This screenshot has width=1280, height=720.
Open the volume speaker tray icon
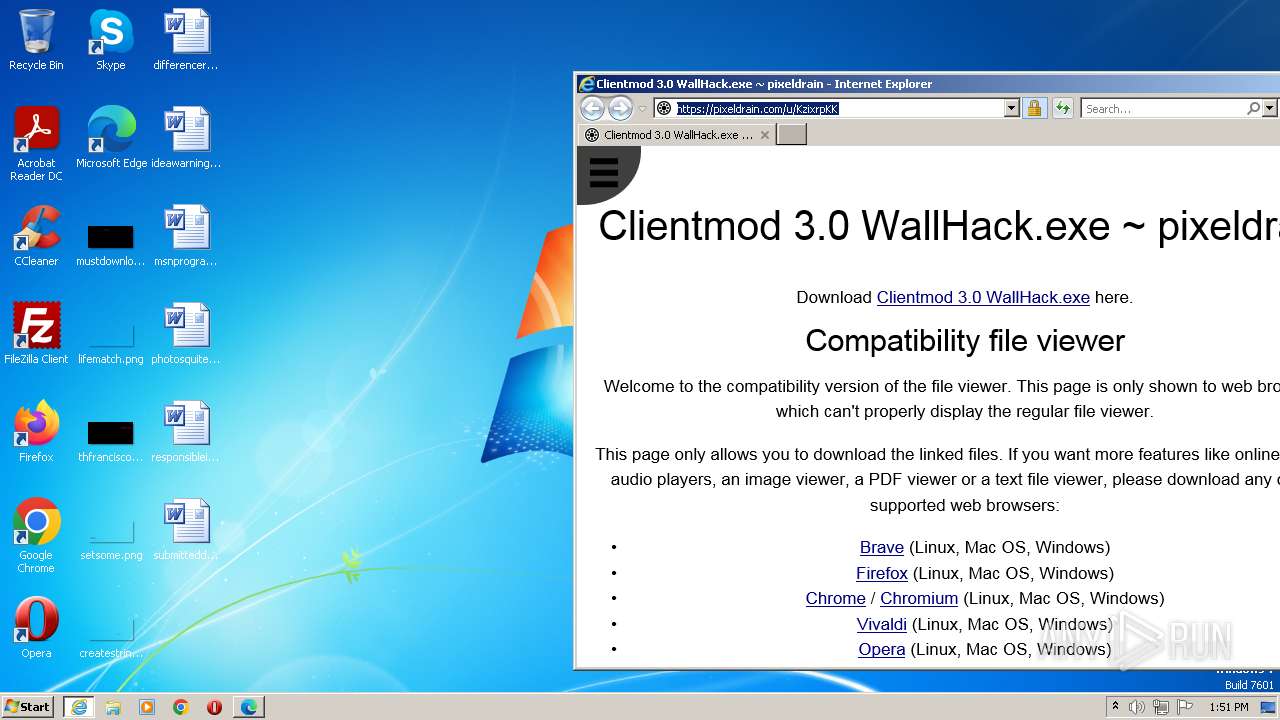[x=1137, y=707]
